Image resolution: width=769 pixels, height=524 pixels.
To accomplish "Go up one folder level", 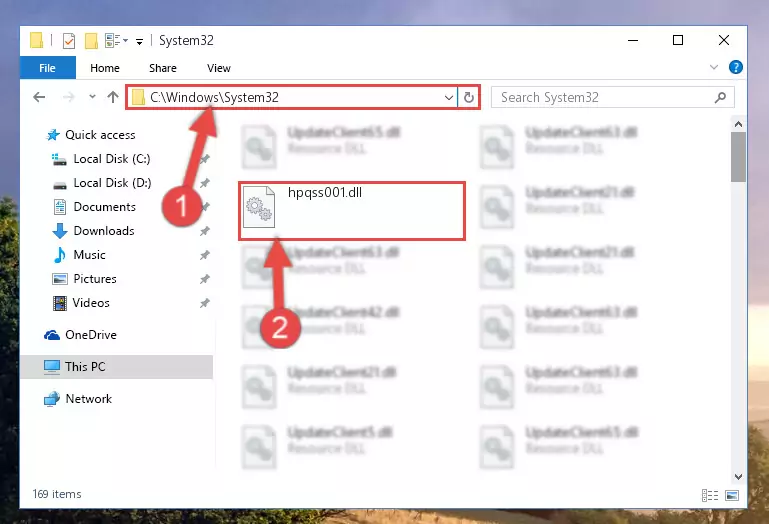I will (113, 97).
